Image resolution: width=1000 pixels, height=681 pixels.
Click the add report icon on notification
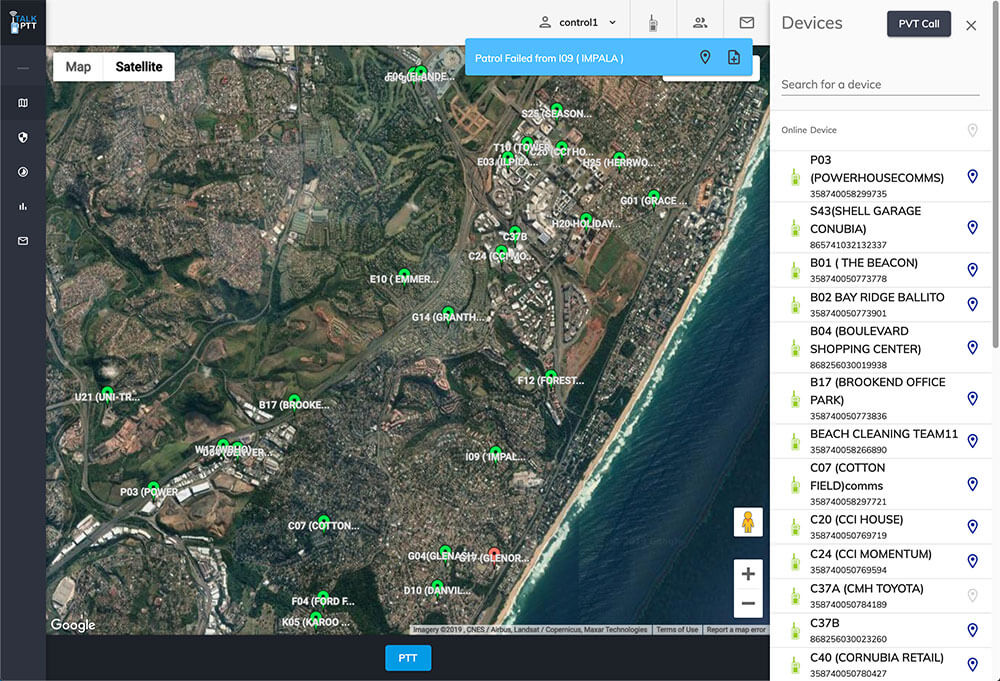click(x=733, y=58)
